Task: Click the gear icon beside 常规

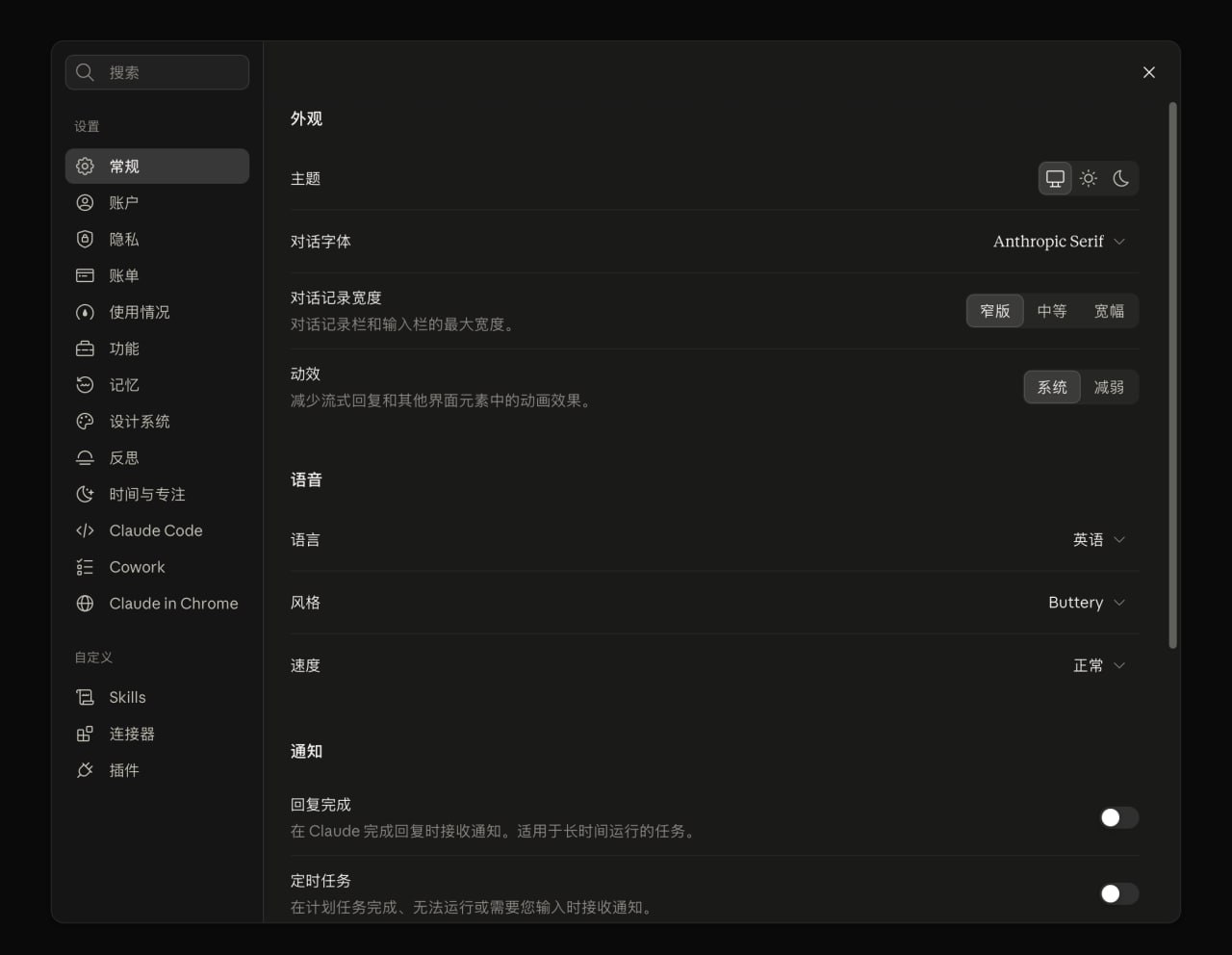Action: 85,167
